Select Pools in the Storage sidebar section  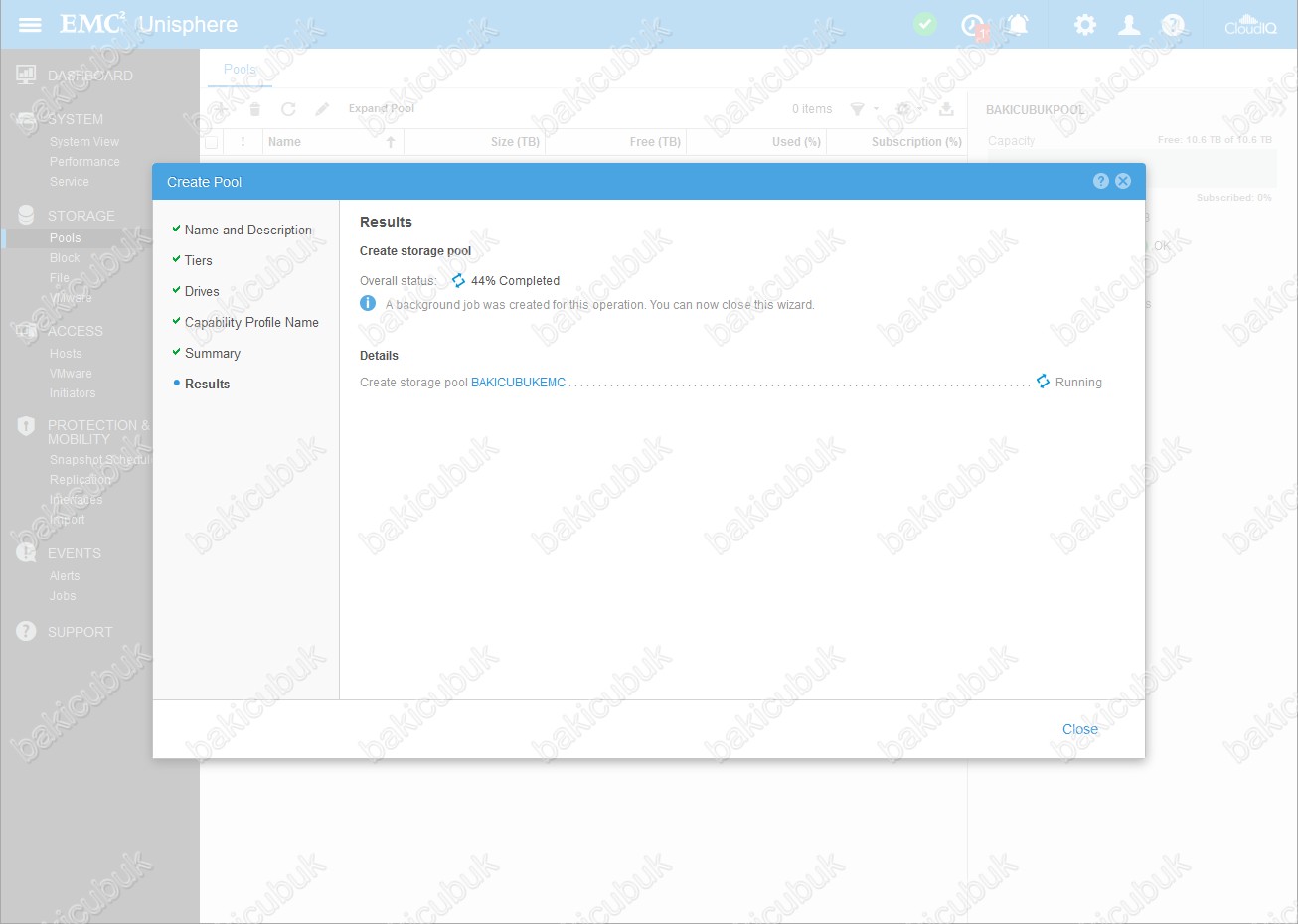tap(66, 238)
